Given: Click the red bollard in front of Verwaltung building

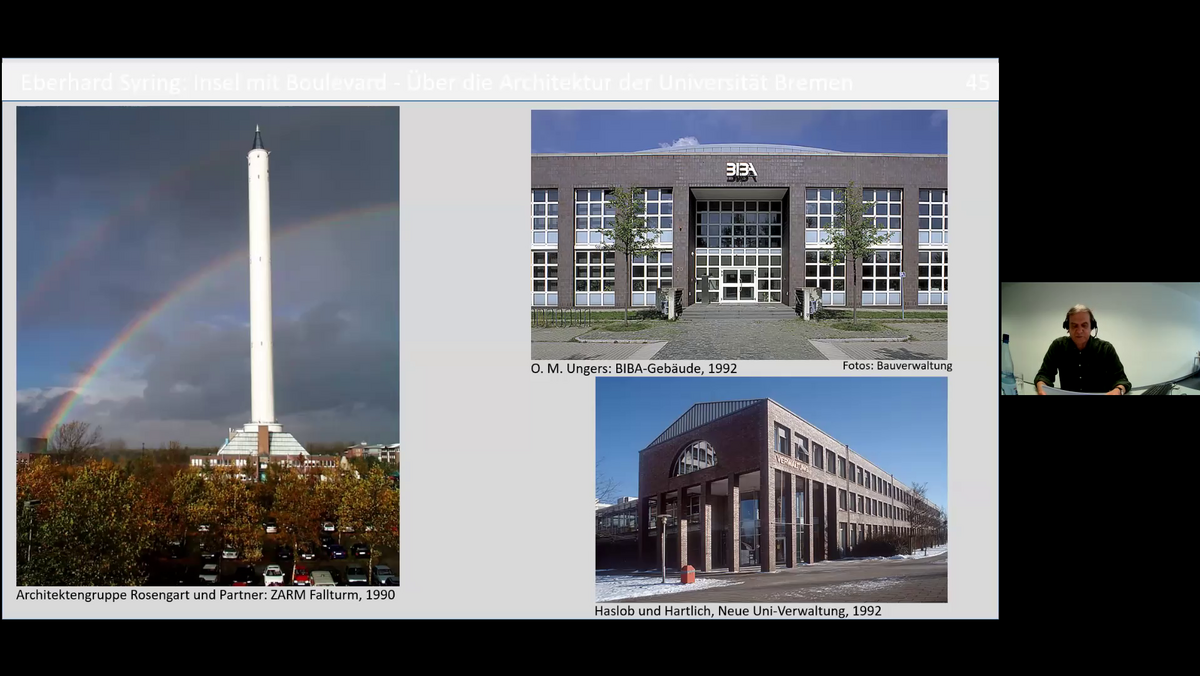Looking at the screenshot, I should coord(687,574).
